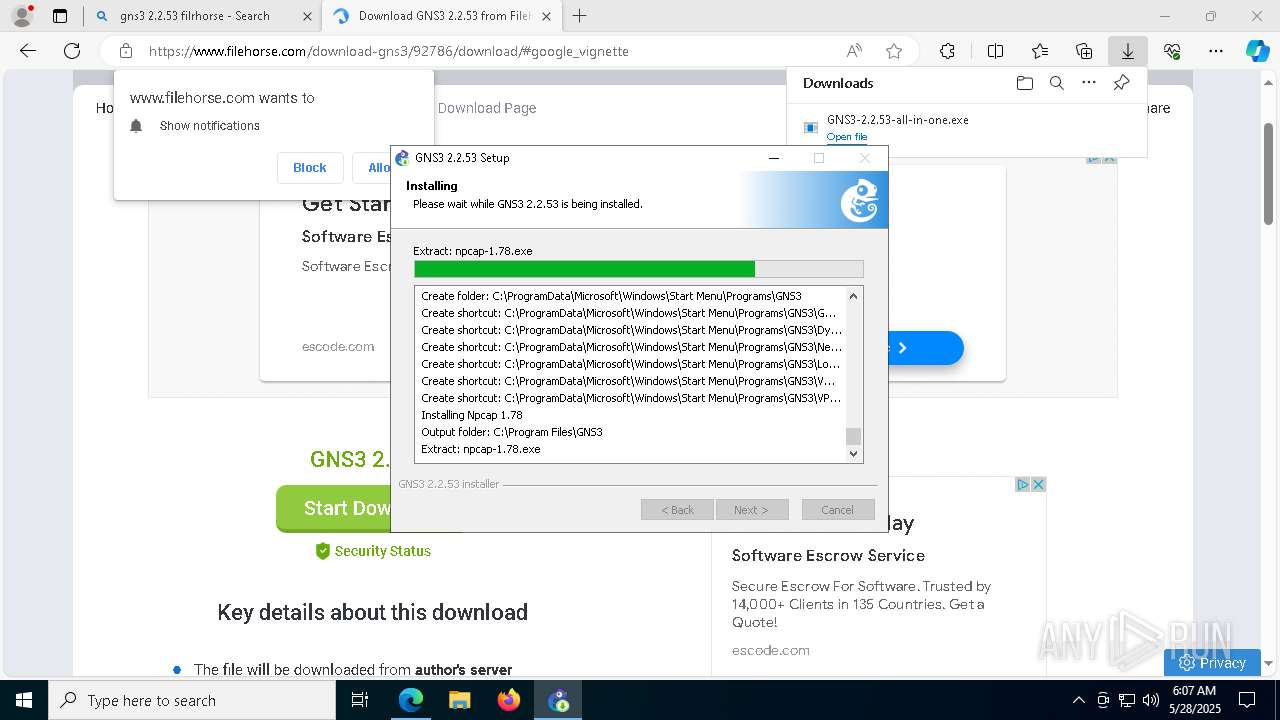The height and width of the screenshot is (720, 1280).
Task: Click the clock showing 6:07 AM
Action: pyautogui.click(x=1194, y=691)
